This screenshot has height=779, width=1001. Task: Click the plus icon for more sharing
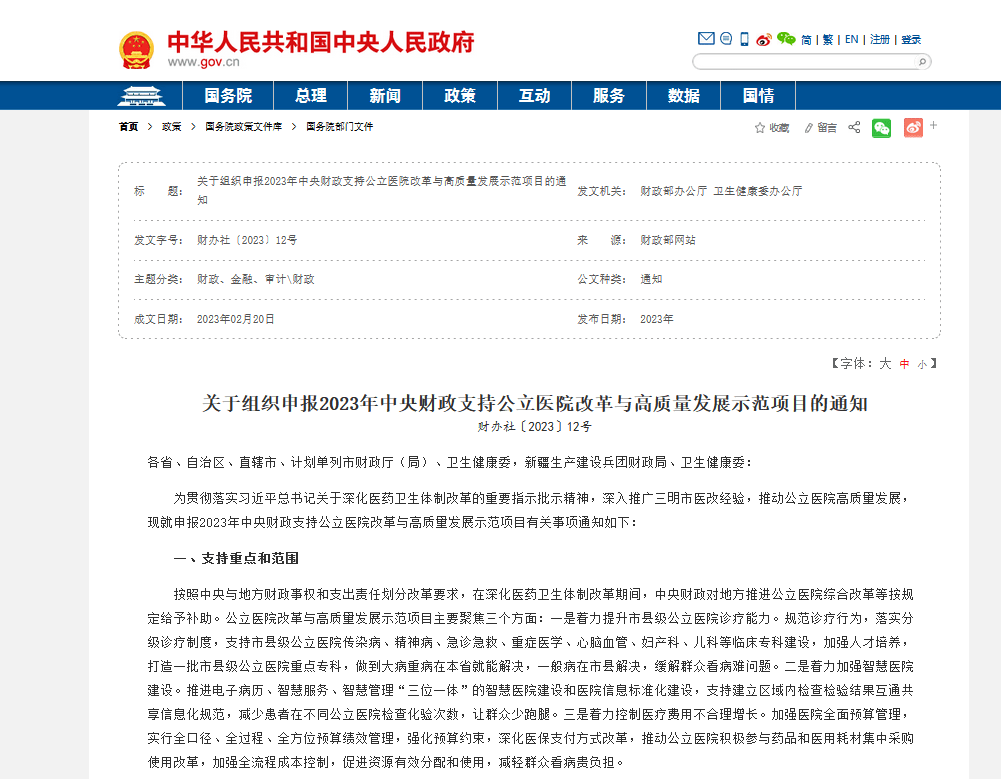[933, 125]
